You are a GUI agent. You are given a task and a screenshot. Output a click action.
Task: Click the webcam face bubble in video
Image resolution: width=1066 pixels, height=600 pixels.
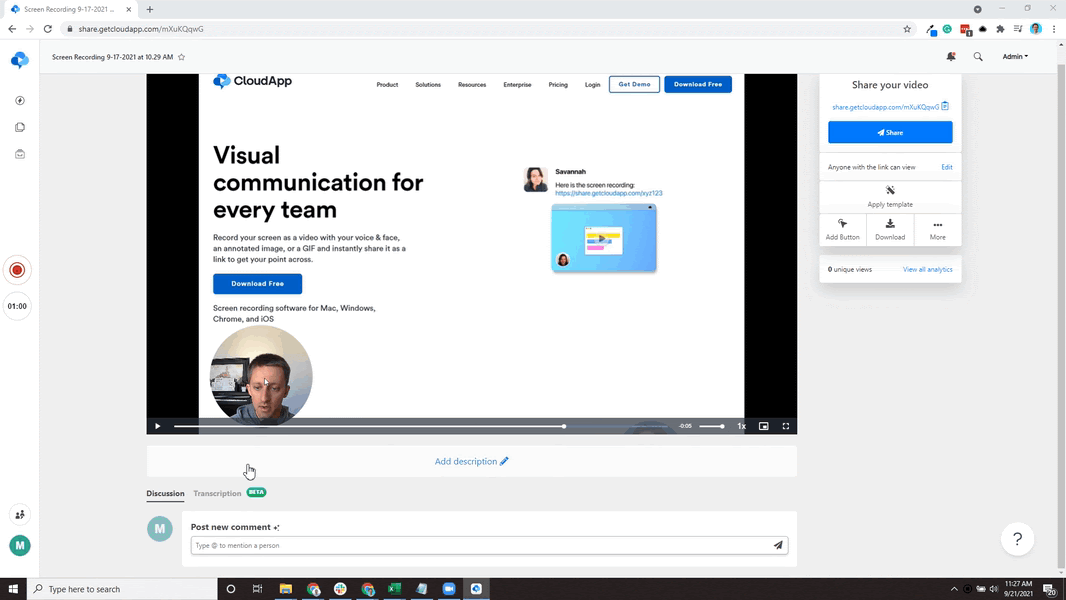pyautogui.click(x=261, y=376)
